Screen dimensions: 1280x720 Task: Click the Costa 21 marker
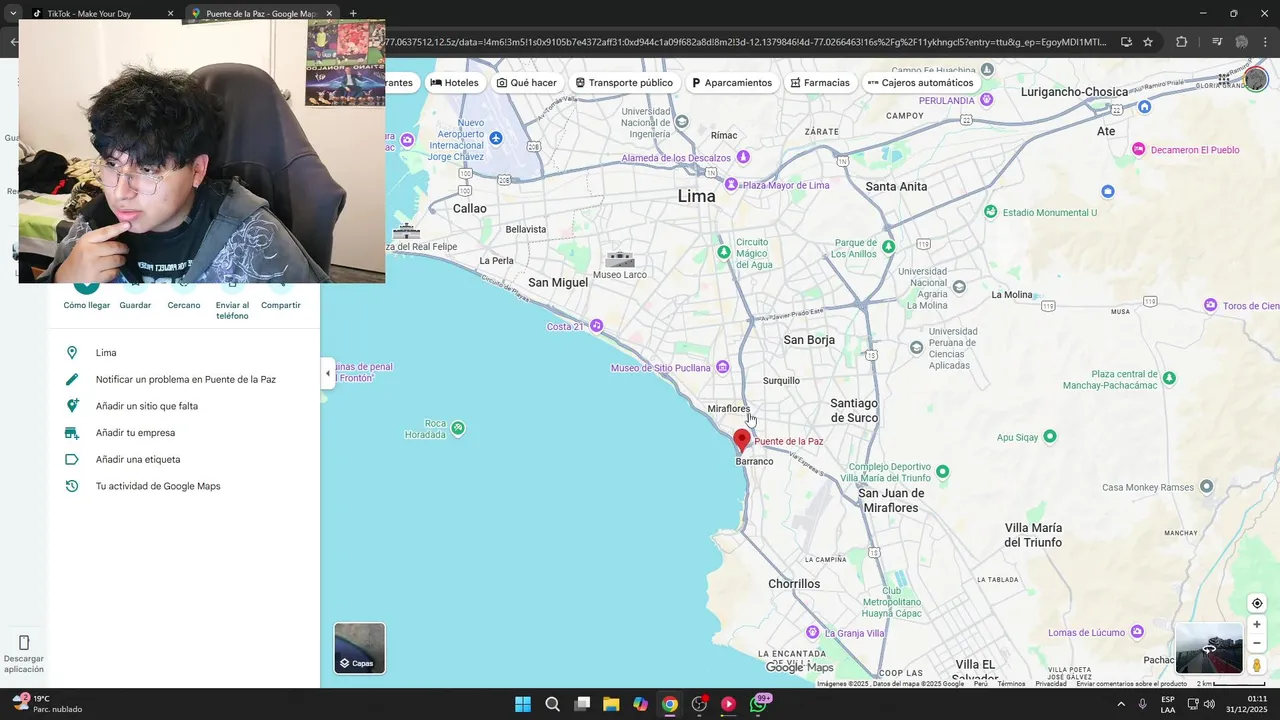click(x=597, y=326)
